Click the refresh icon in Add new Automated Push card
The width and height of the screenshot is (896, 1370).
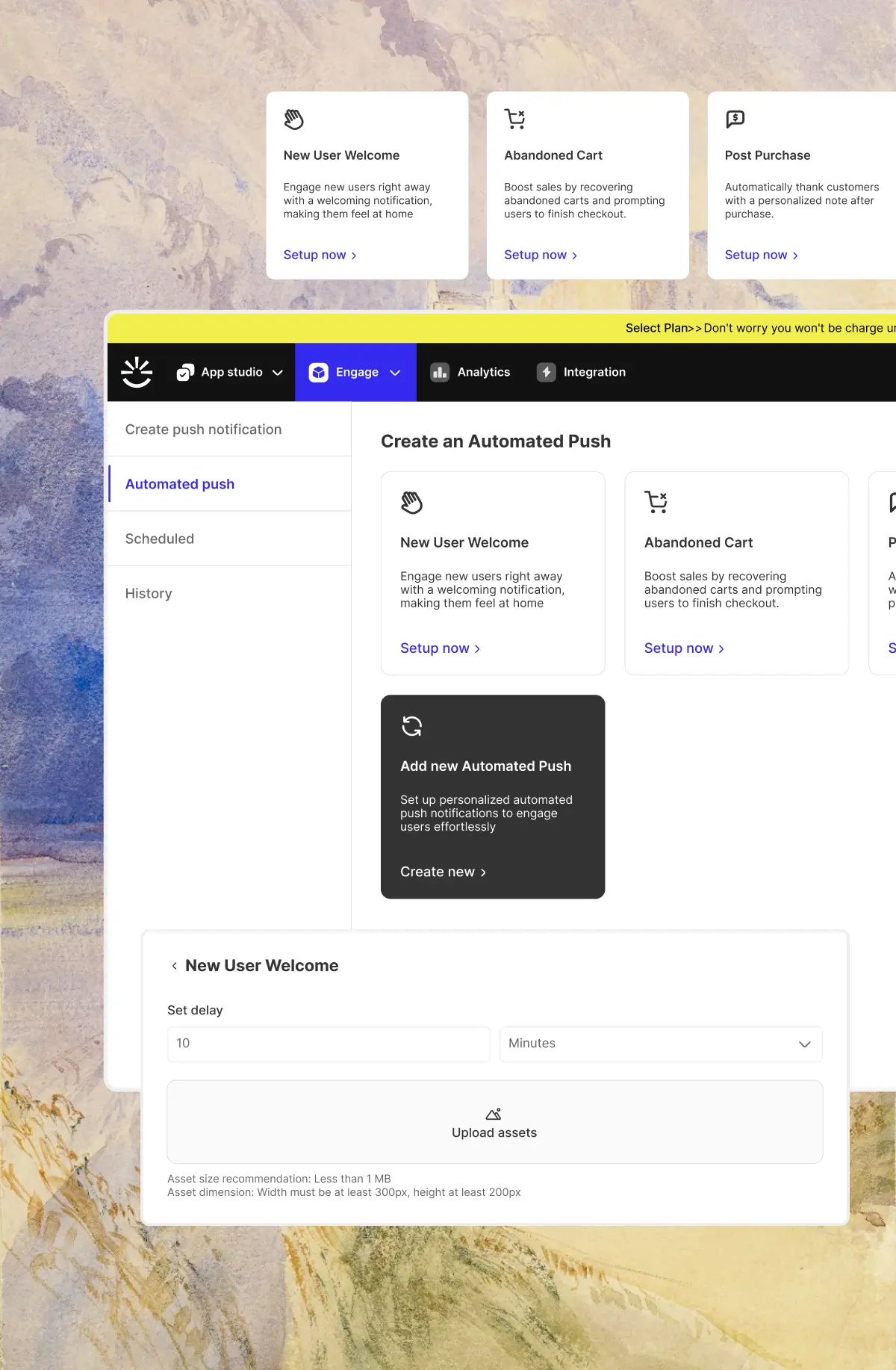[x=412, y=726]
